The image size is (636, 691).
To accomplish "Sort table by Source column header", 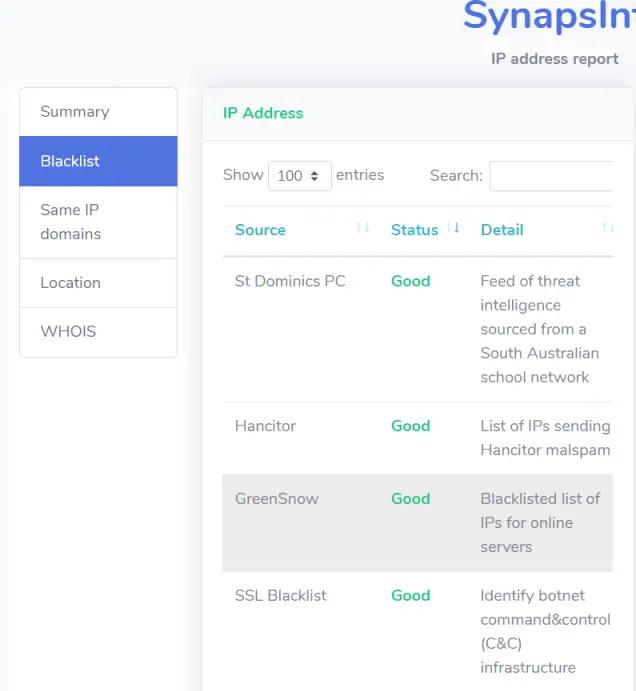I will [260, 230].
